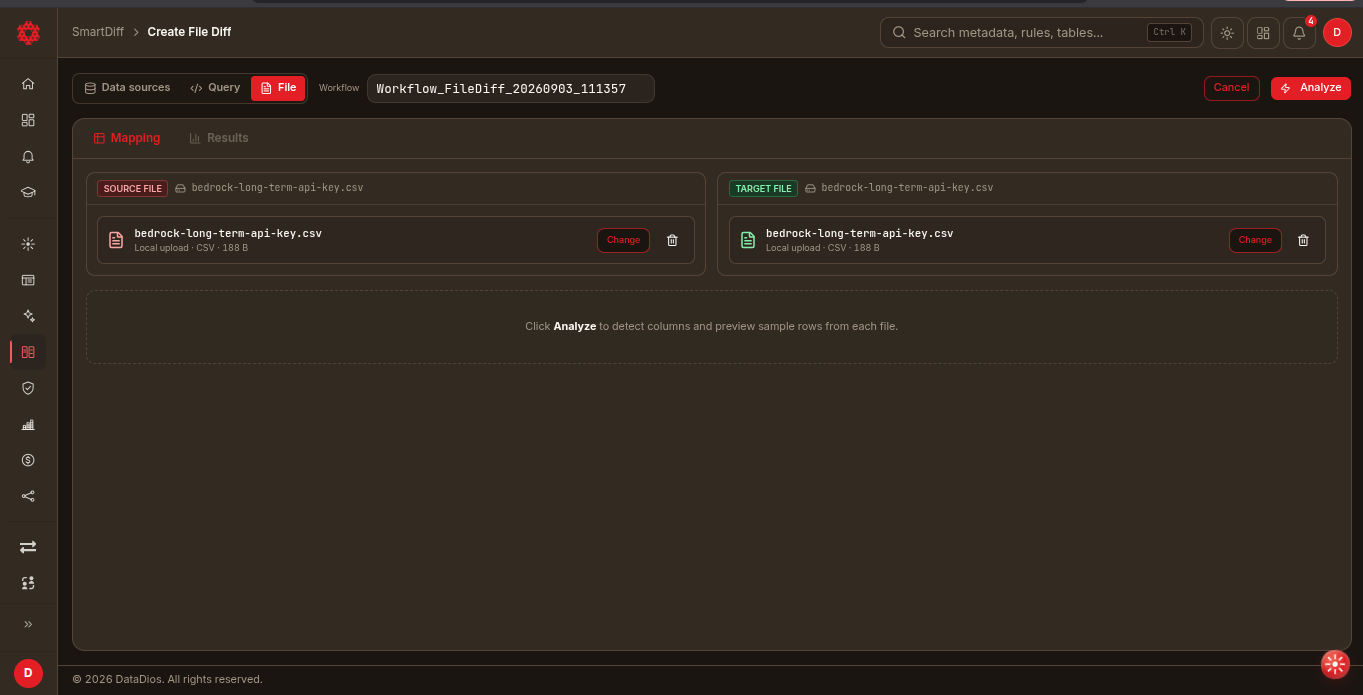Open the active SmartDiff compare icon
The width and height of the screenshot is (1363, 695).
click(28, 352)
